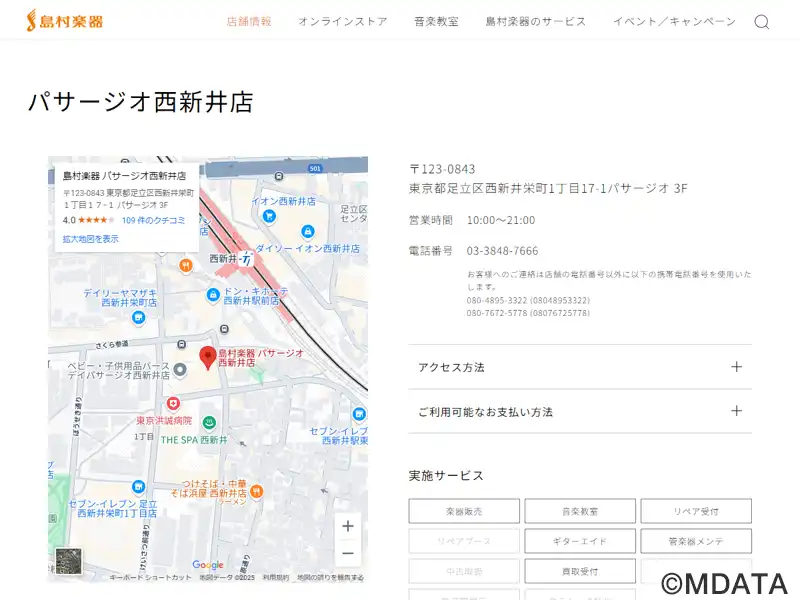800x600 pixels.
Task: Click the リペア受付 service button
Action: coord(696,511)
